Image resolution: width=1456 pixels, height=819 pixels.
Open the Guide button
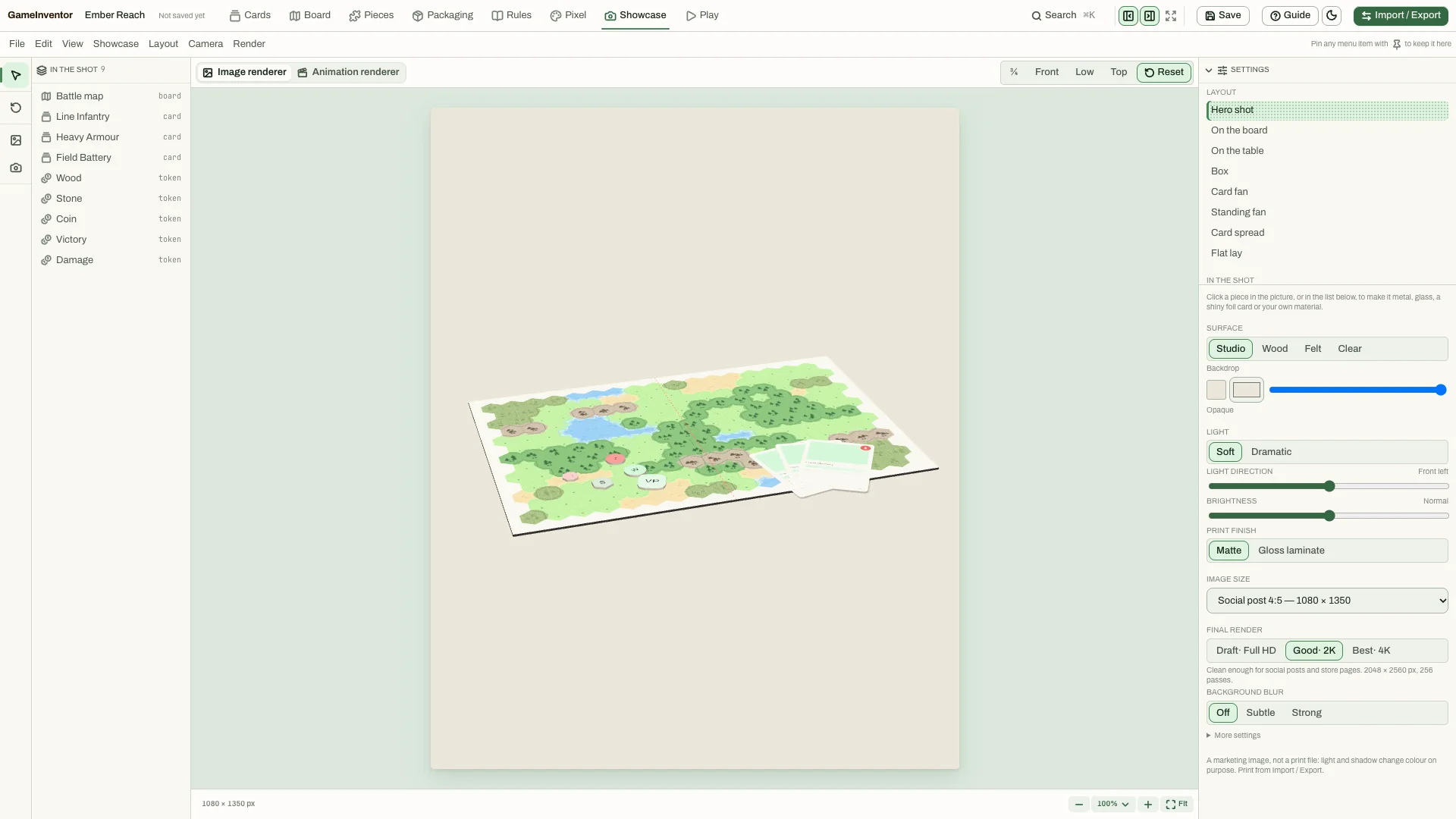(x=1290, y=16)
